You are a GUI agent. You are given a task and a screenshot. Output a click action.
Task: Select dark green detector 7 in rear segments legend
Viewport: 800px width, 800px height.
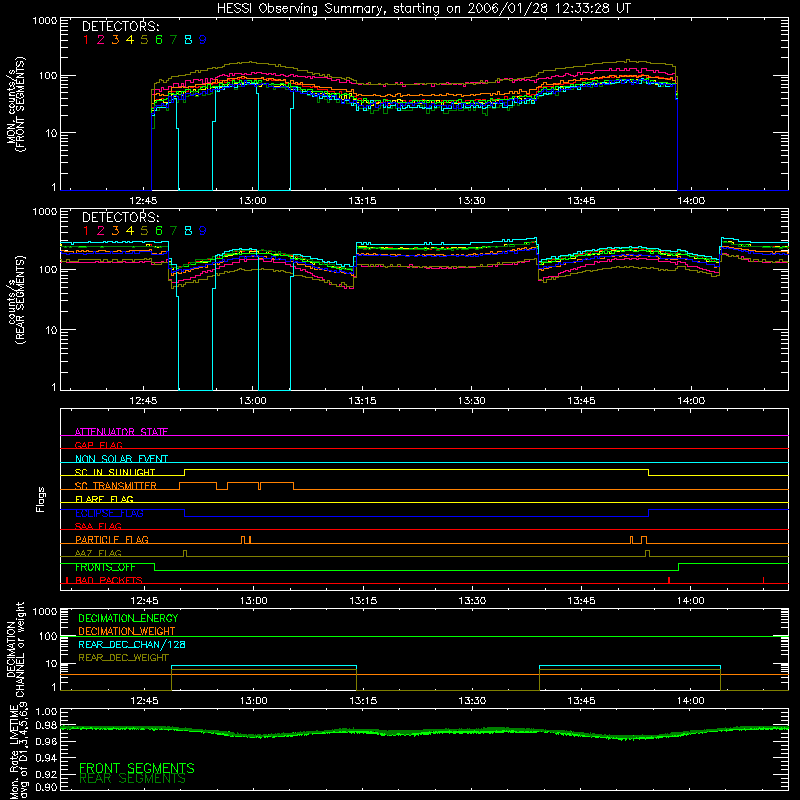click(173, 231)
